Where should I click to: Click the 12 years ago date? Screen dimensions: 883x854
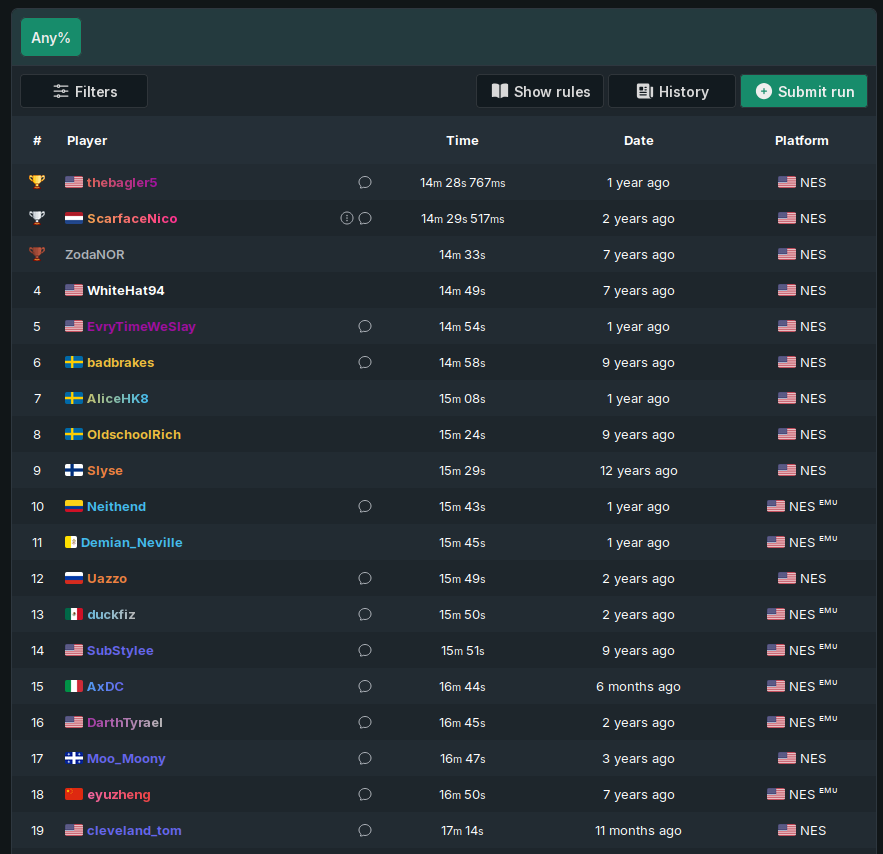(639, 471)
